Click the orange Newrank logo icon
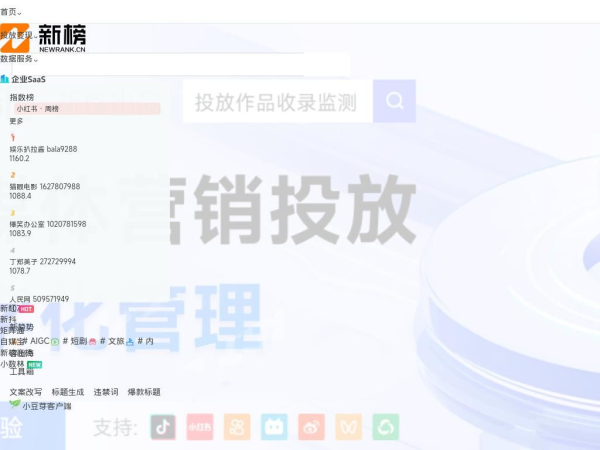 tap(15, 38)
